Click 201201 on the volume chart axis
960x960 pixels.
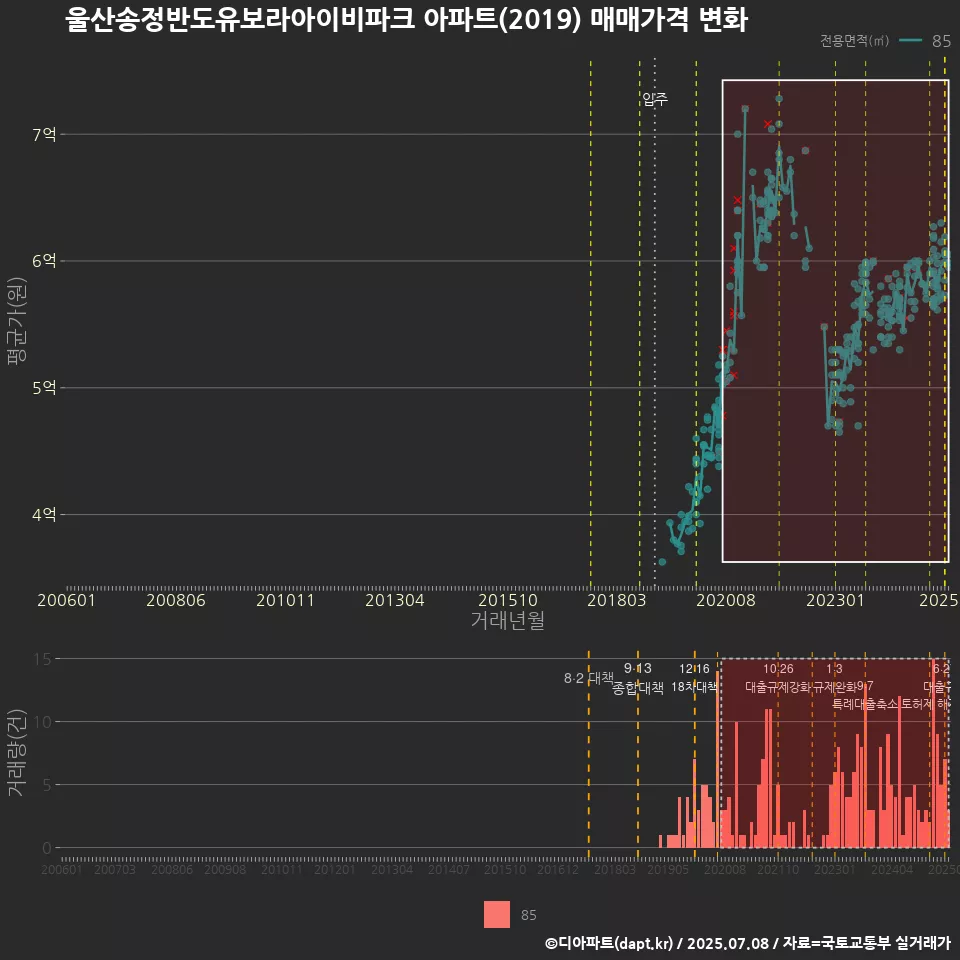coord(334,869)
